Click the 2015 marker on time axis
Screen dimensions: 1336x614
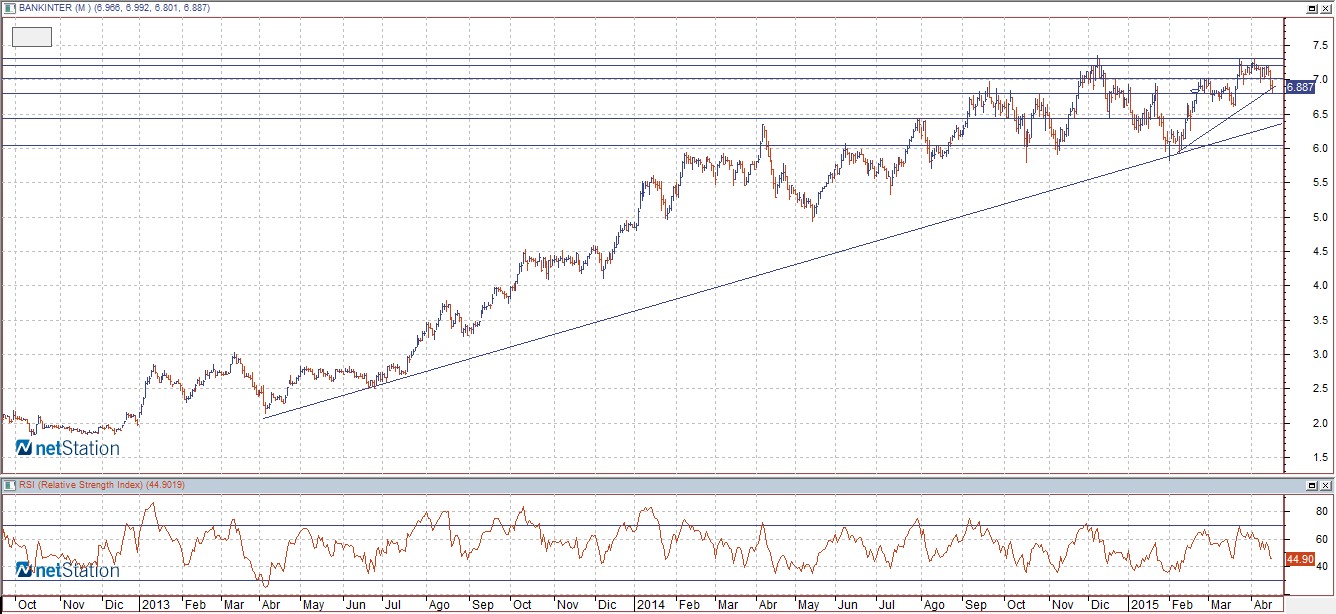tap(1143, 605)
